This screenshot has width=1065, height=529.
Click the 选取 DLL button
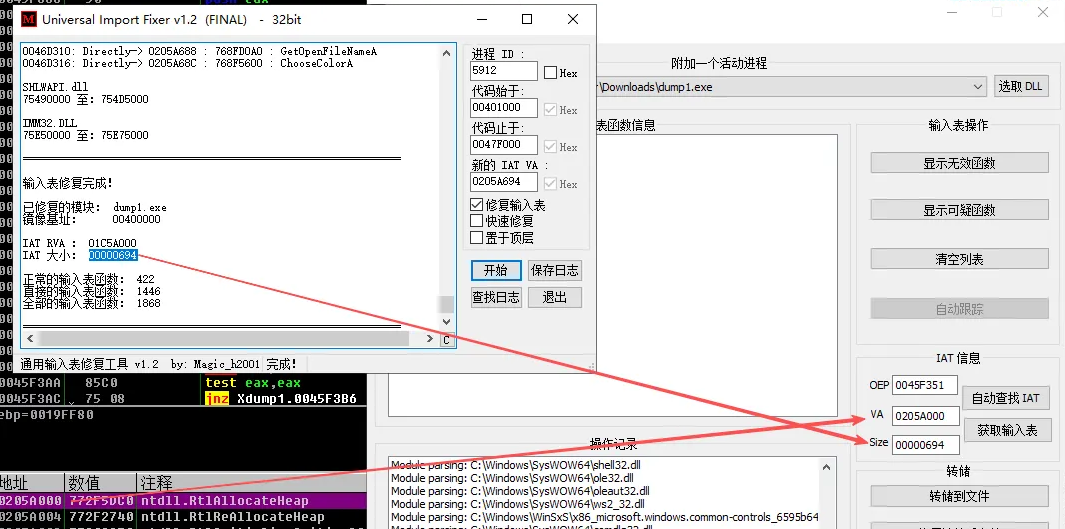[x=1022, y=86]
